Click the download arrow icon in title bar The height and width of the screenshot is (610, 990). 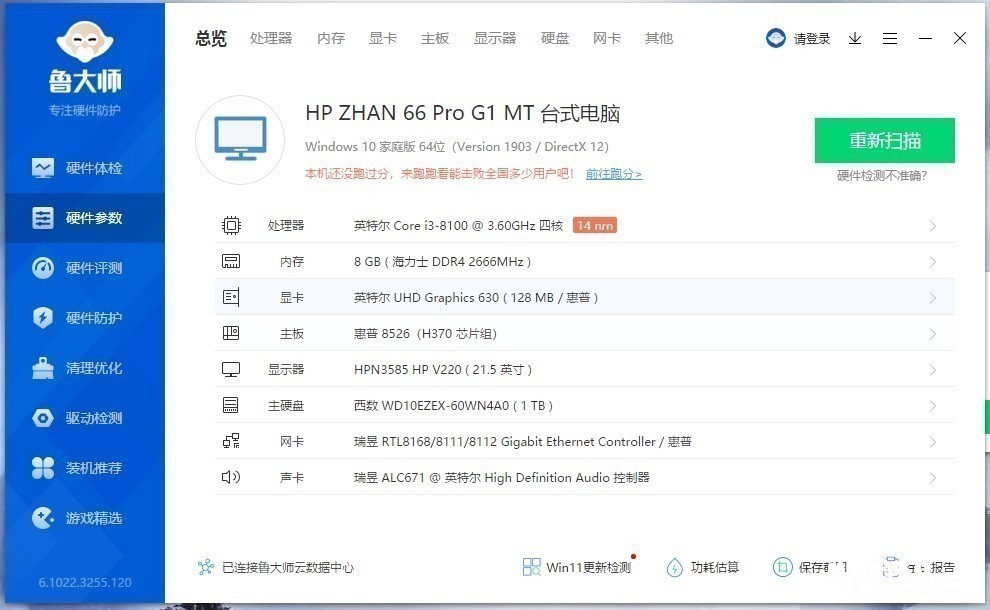tap(855, 38)
